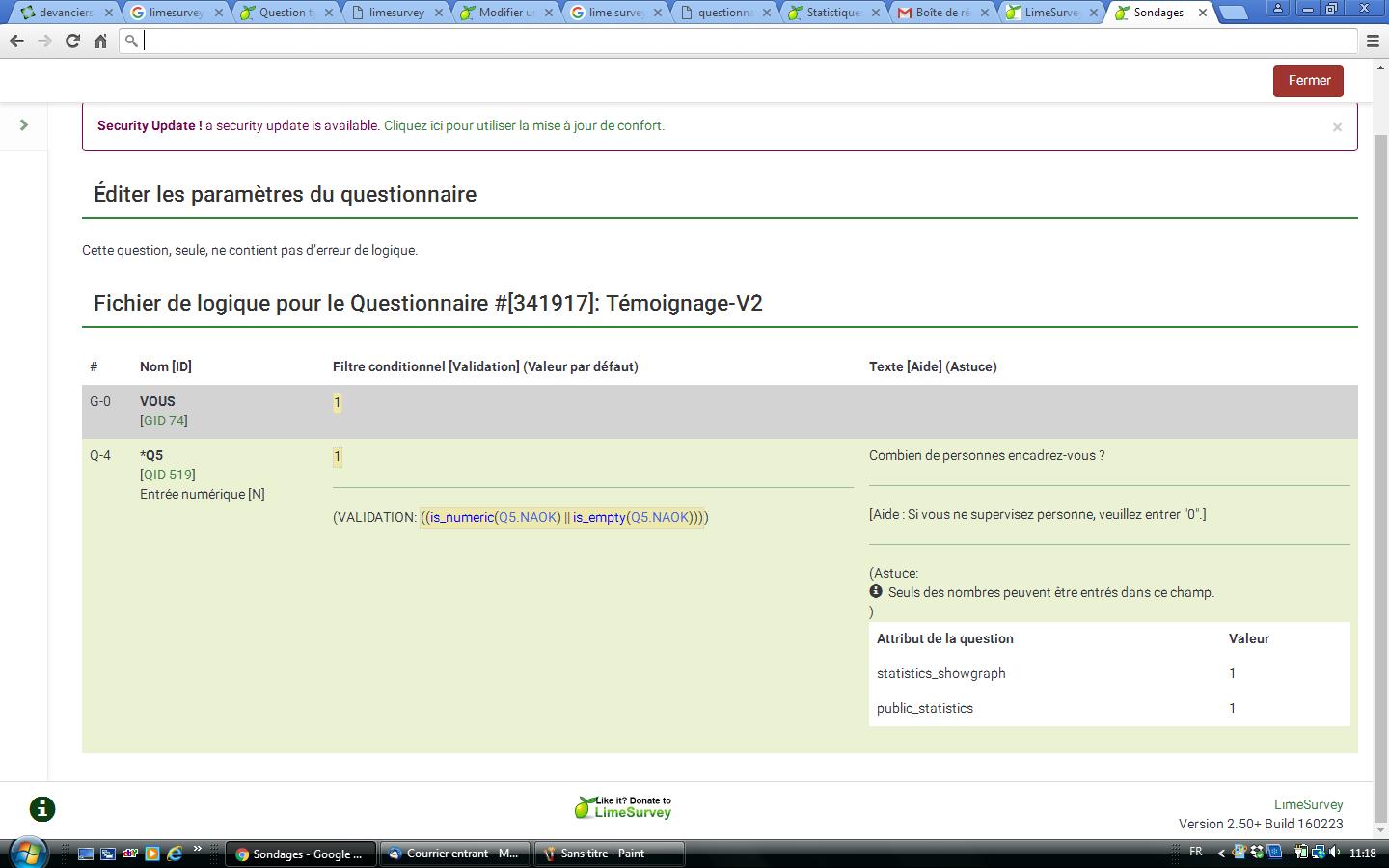Click in the browser address bar

click(x=743, y=41)
